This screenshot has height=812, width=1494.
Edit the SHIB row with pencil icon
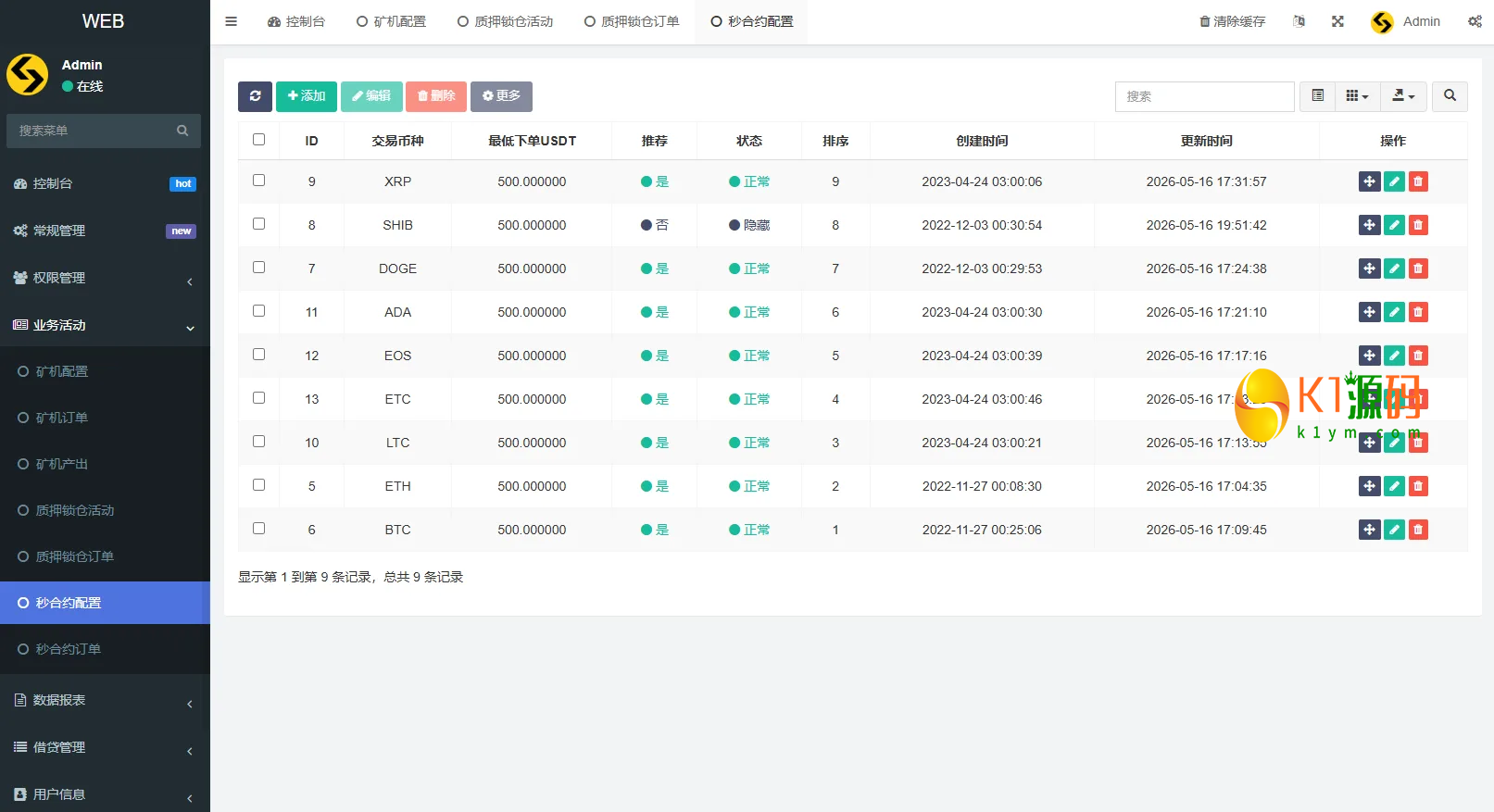point(1394,225)
